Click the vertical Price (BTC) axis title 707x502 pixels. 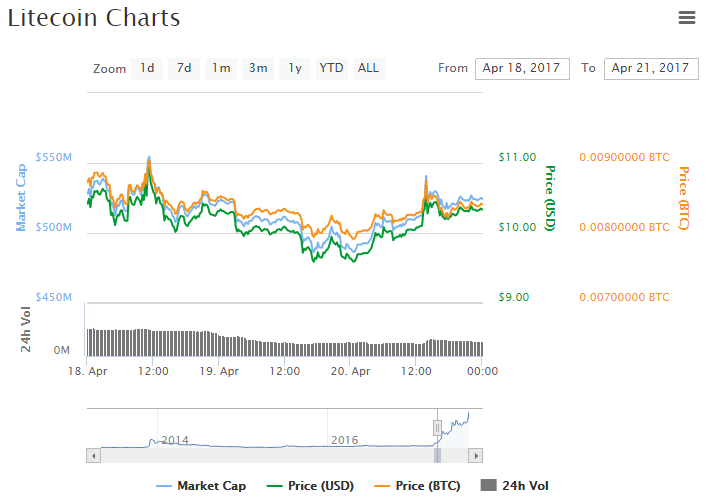(684, 198)
